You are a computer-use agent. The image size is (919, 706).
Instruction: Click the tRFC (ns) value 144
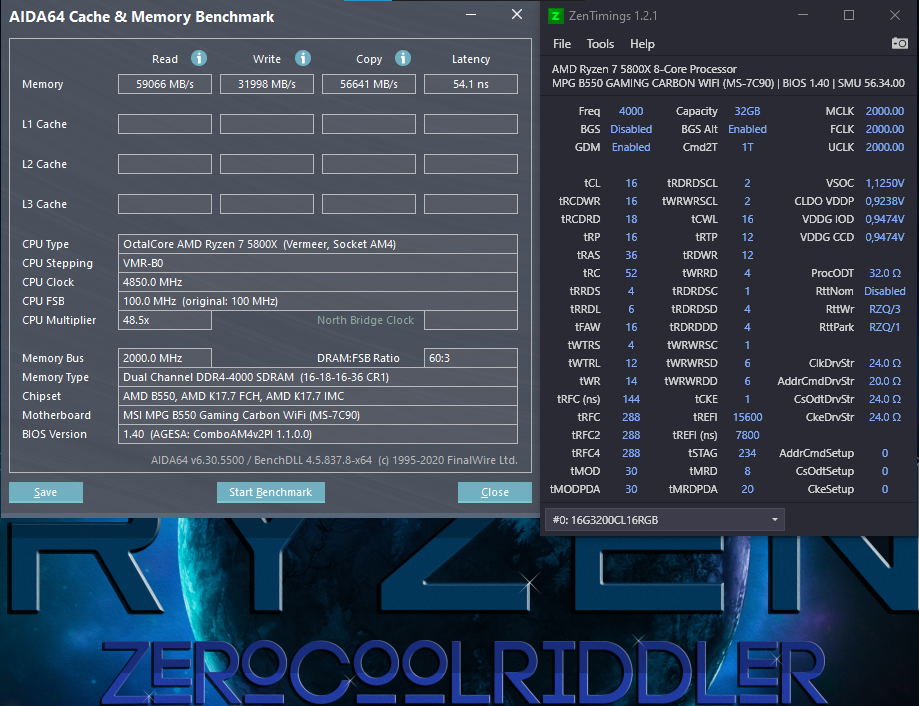pyautogui.click(x=631, y=399)
